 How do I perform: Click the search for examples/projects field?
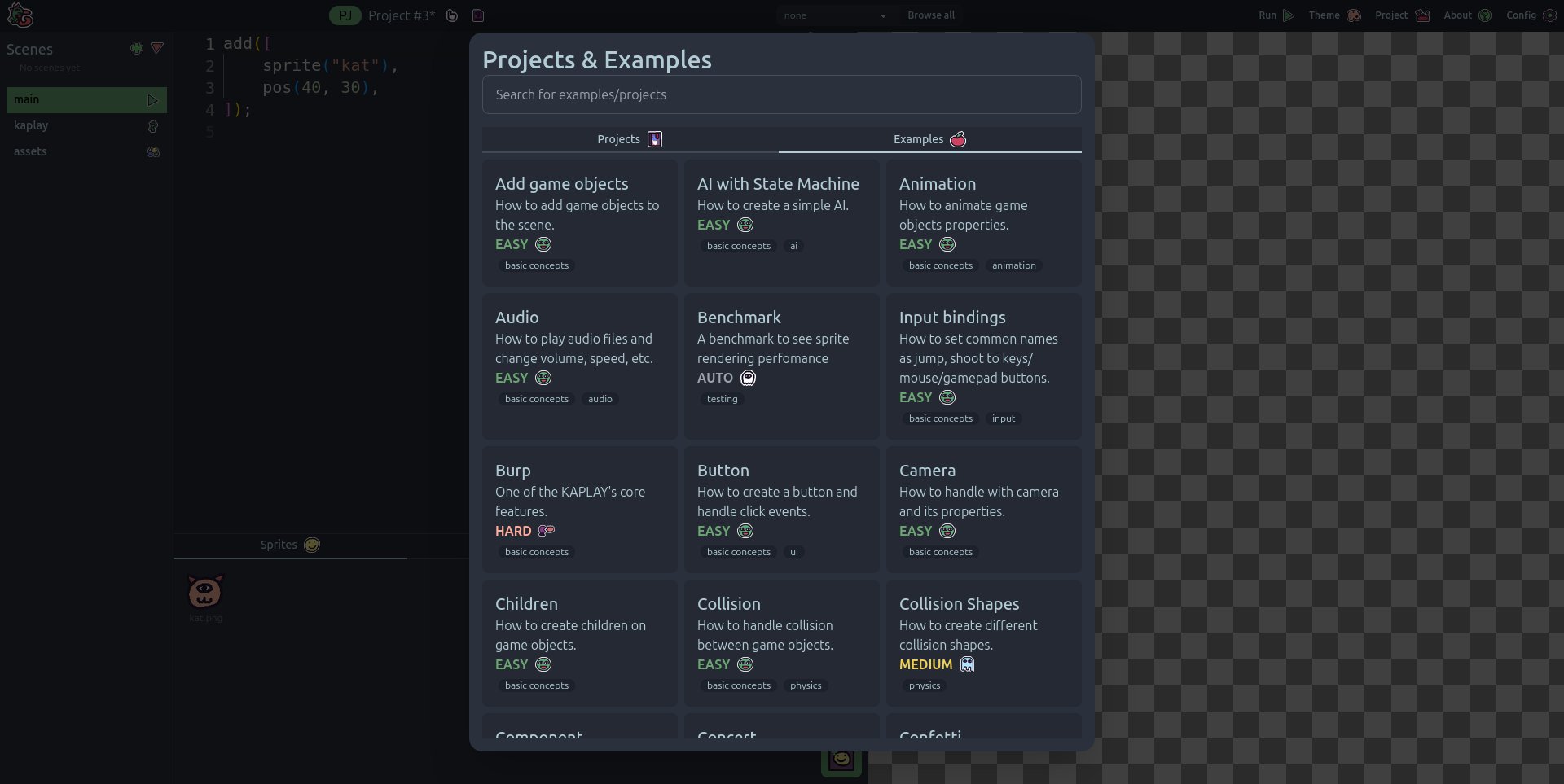click(x=782, y=94)
